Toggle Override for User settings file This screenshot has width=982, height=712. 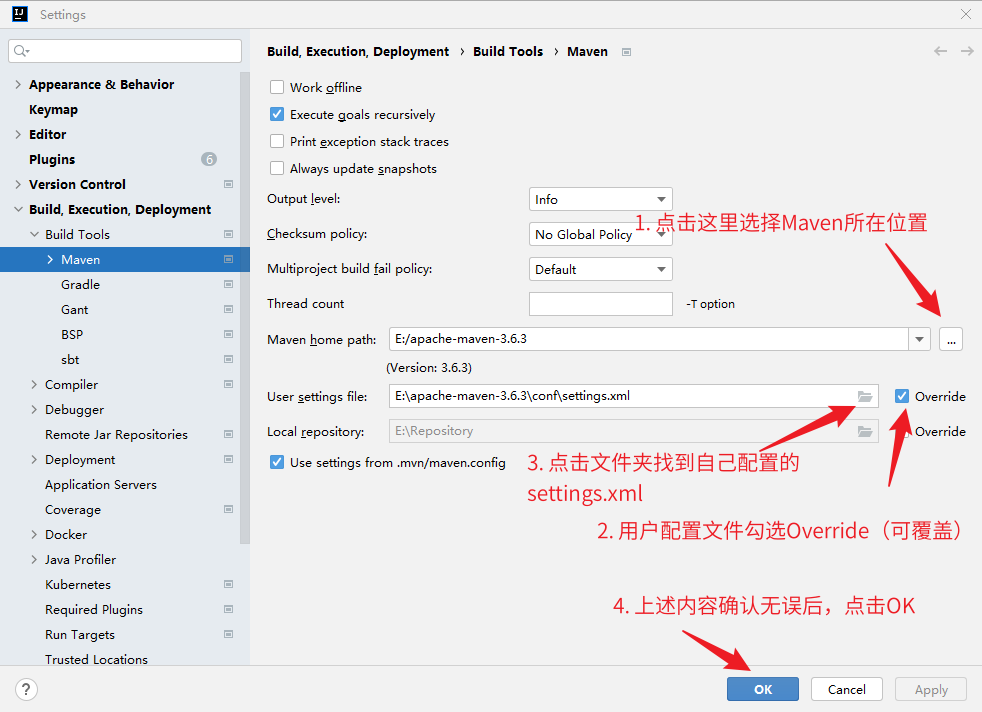pos(902,396)
